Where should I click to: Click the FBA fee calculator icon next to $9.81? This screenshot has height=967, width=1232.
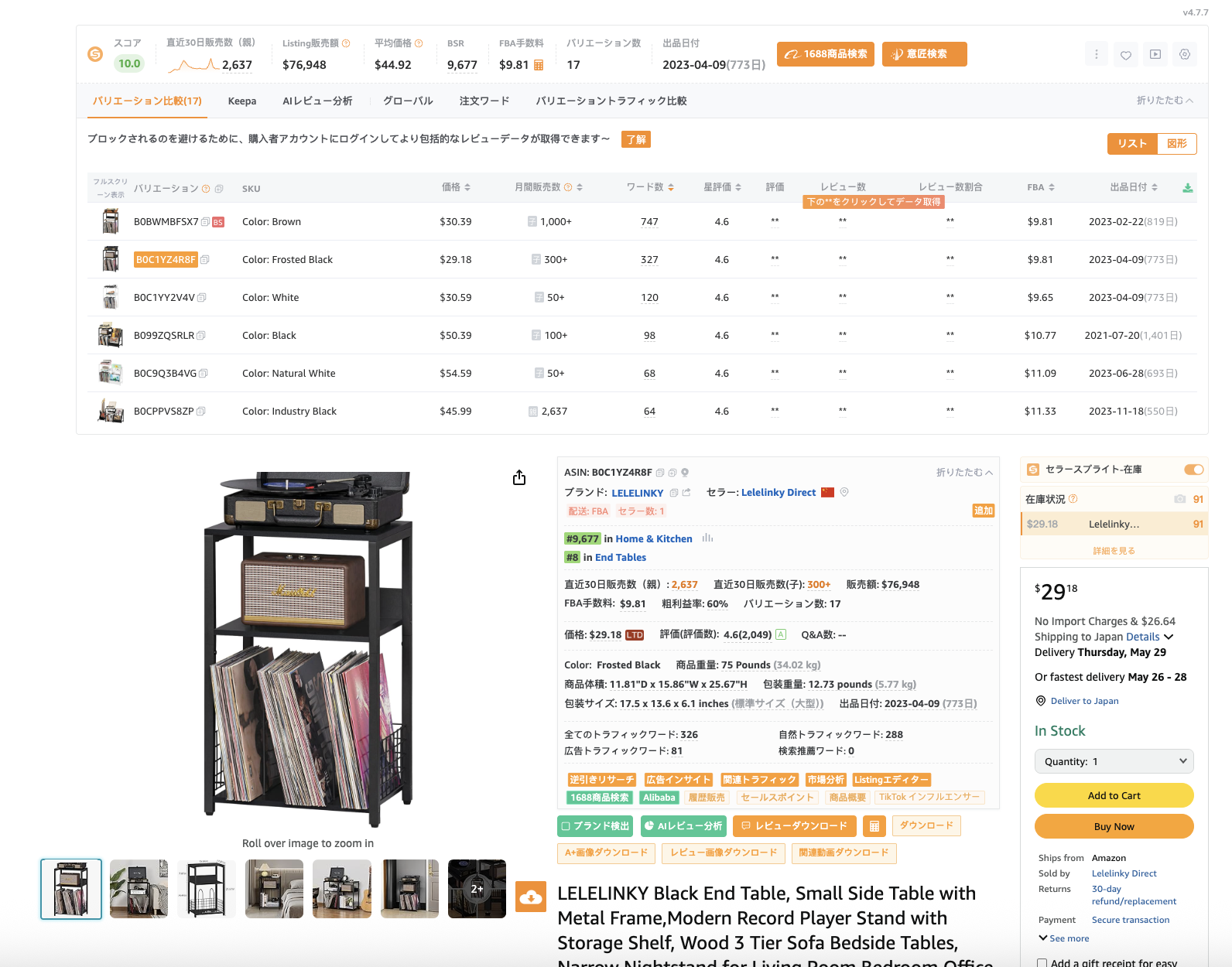tap(539, 65)
